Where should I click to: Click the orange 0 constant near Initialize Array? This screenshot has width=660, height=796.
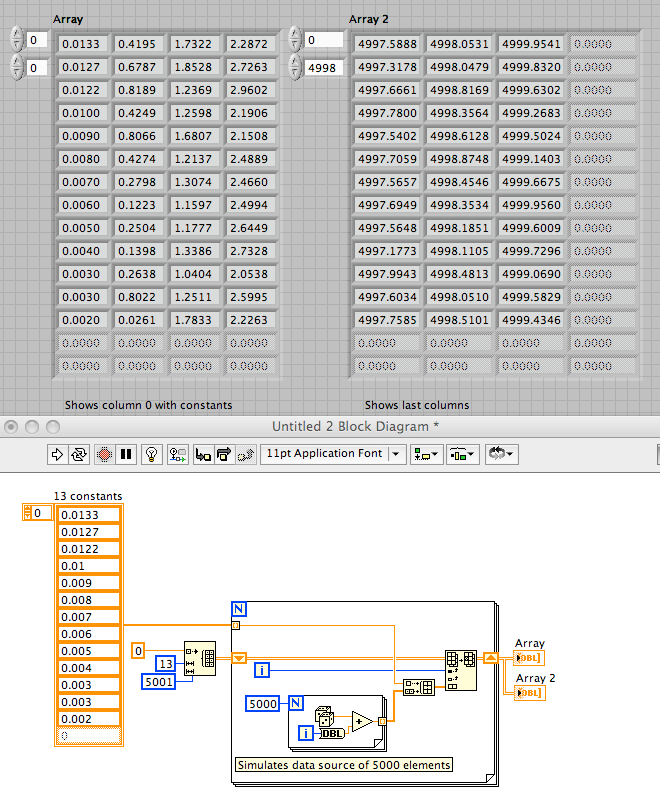138,651
